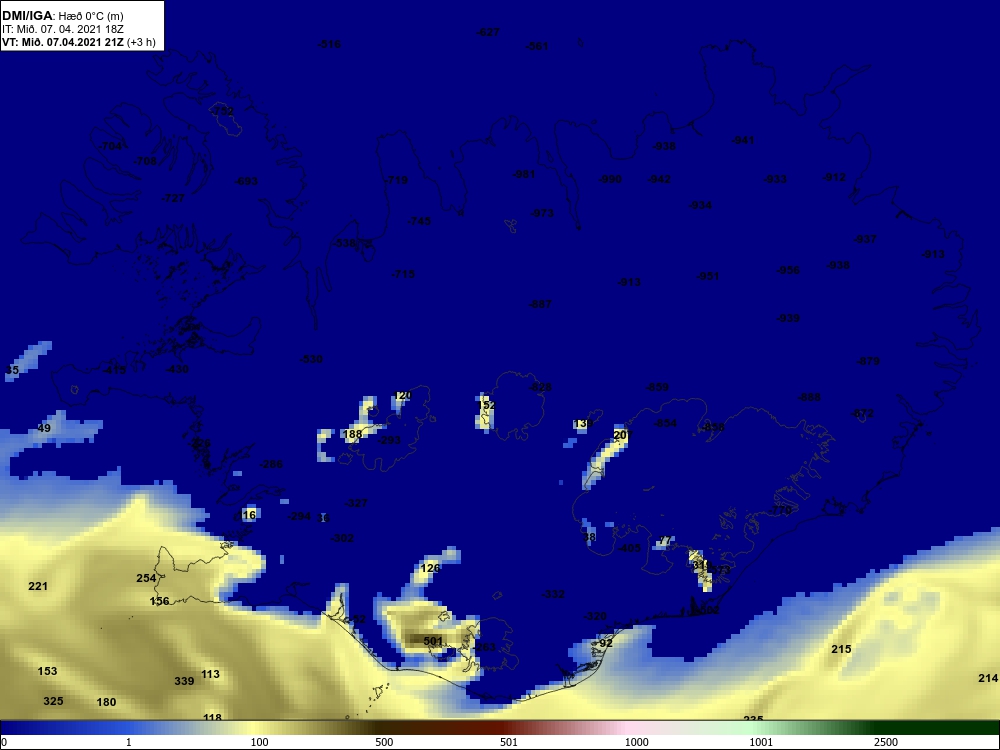Click the map value 325
This screenshot has height=750, width=1000.
pyautogui.click(x=53, y=701)
